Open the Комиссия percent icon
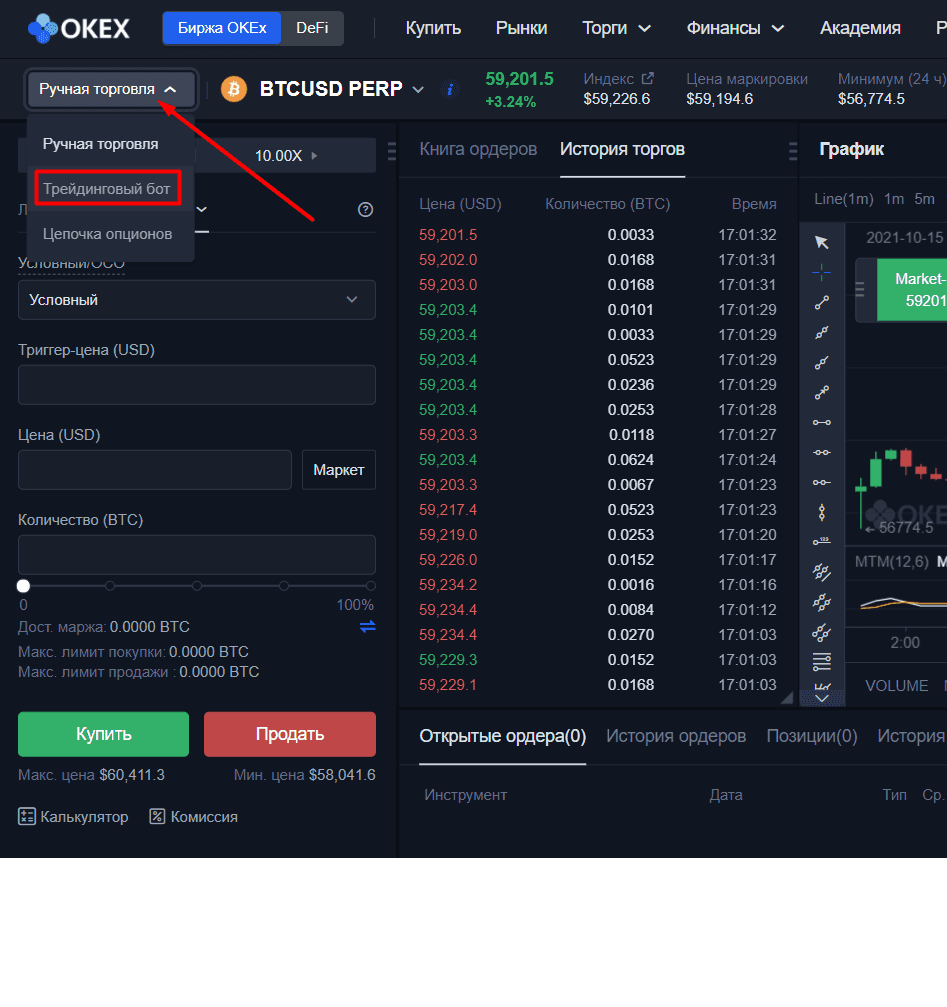 157,816
